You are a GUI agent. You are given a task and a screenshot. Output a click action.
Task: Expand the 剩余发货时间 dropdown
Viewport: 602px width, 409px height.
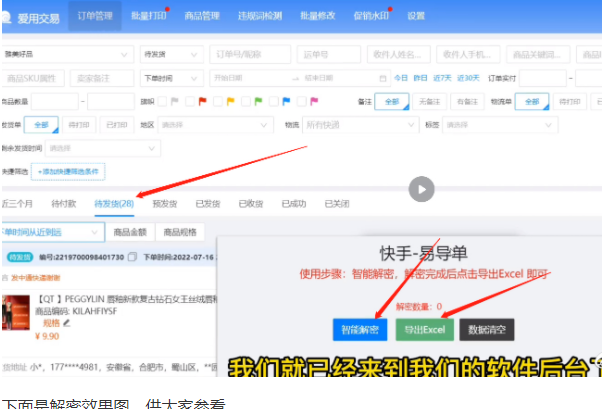(103, 148)
